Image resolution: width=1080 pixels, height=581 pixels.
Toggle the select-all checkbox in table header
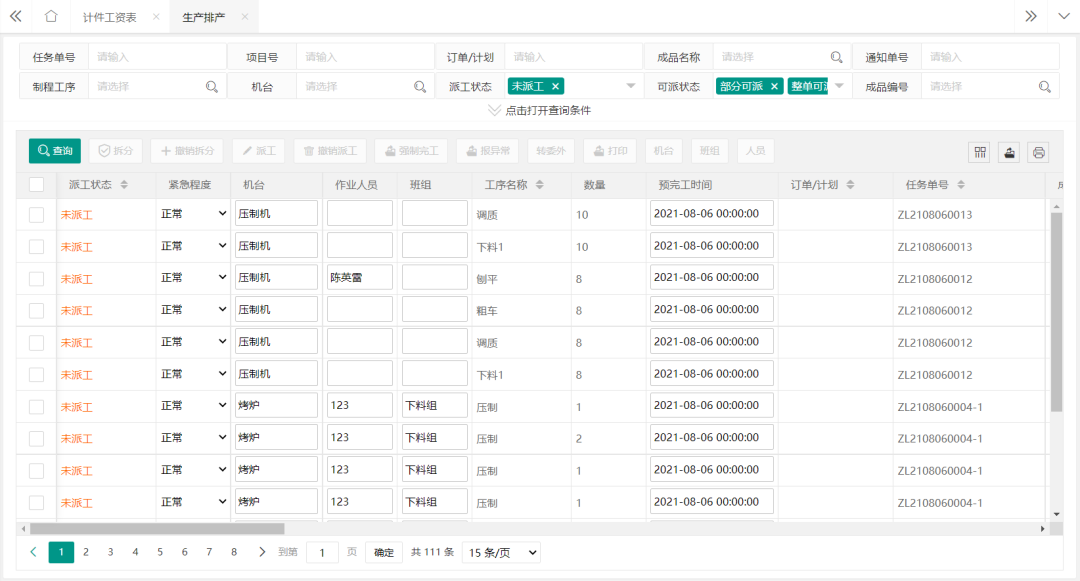[x=37, y=184]
